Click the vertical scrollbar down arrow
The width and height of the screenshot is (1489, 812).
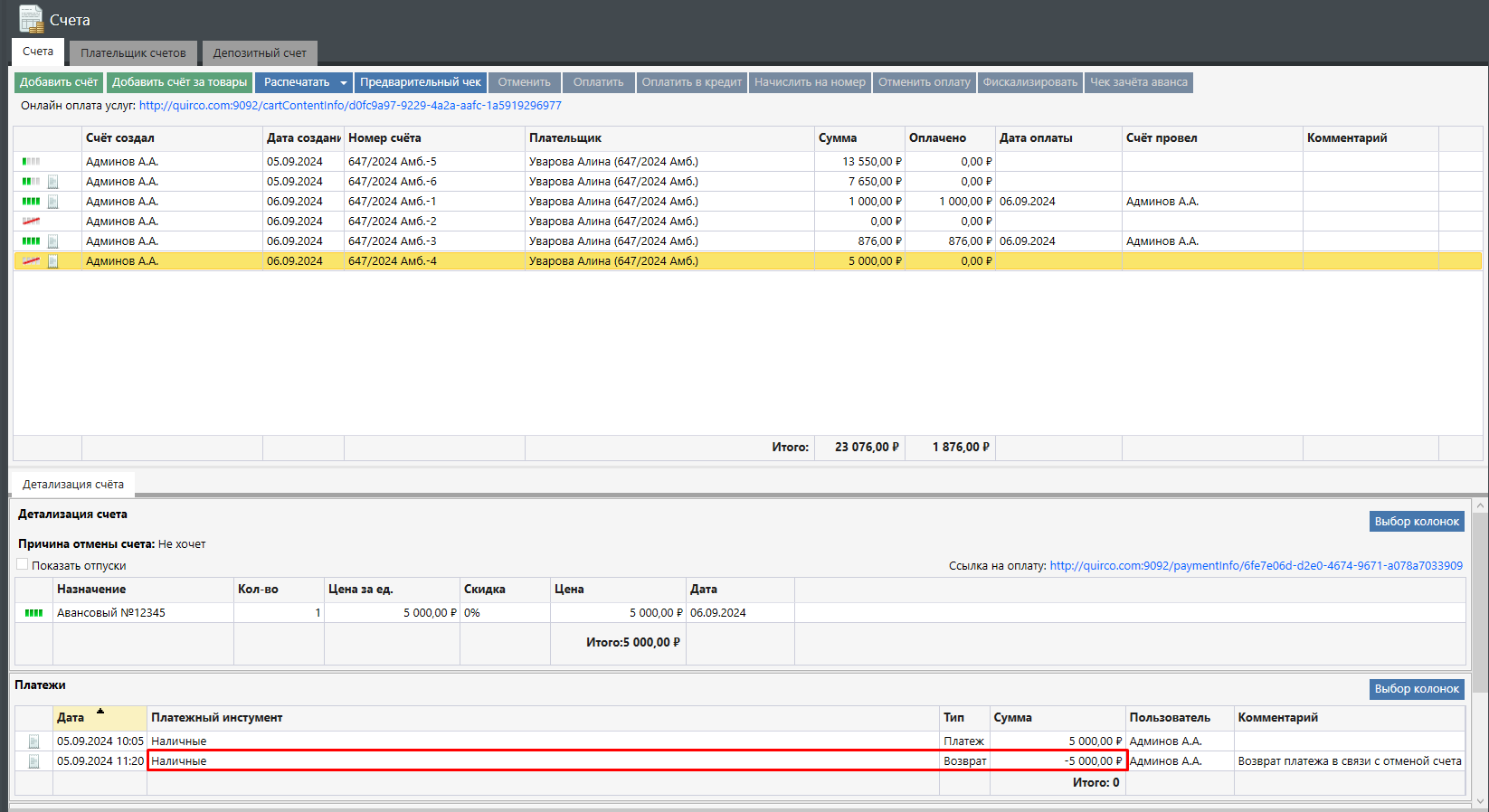(1480, 801)
